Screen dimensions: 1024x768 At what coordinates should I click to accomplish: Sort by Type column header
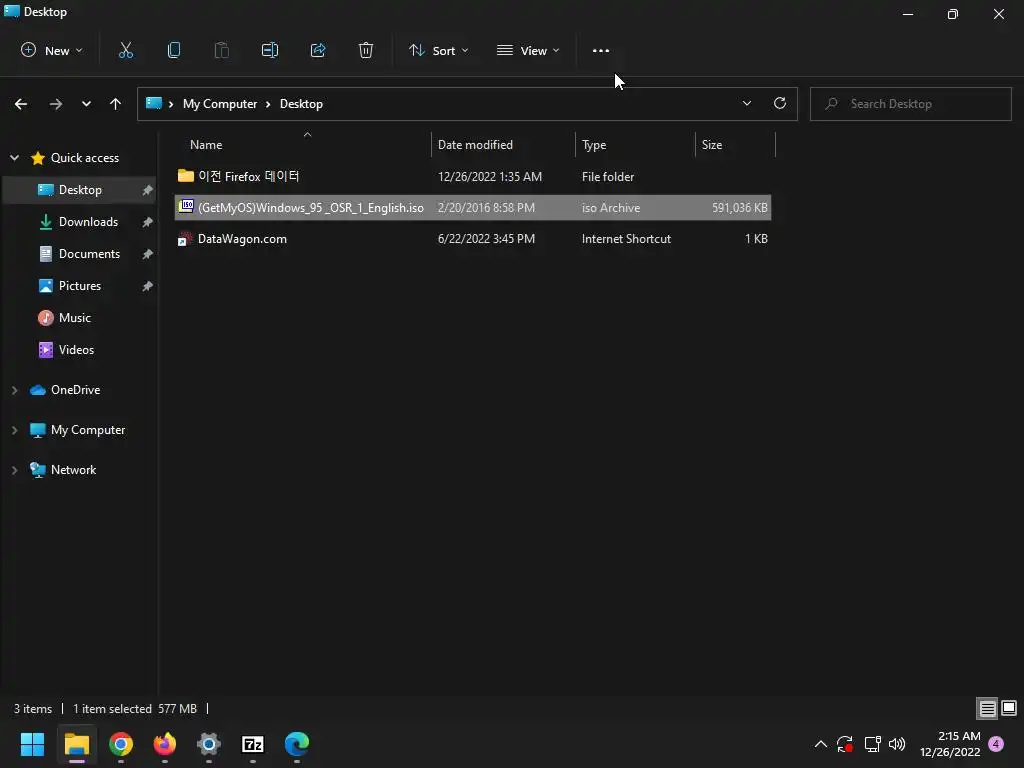click(594, 145)
